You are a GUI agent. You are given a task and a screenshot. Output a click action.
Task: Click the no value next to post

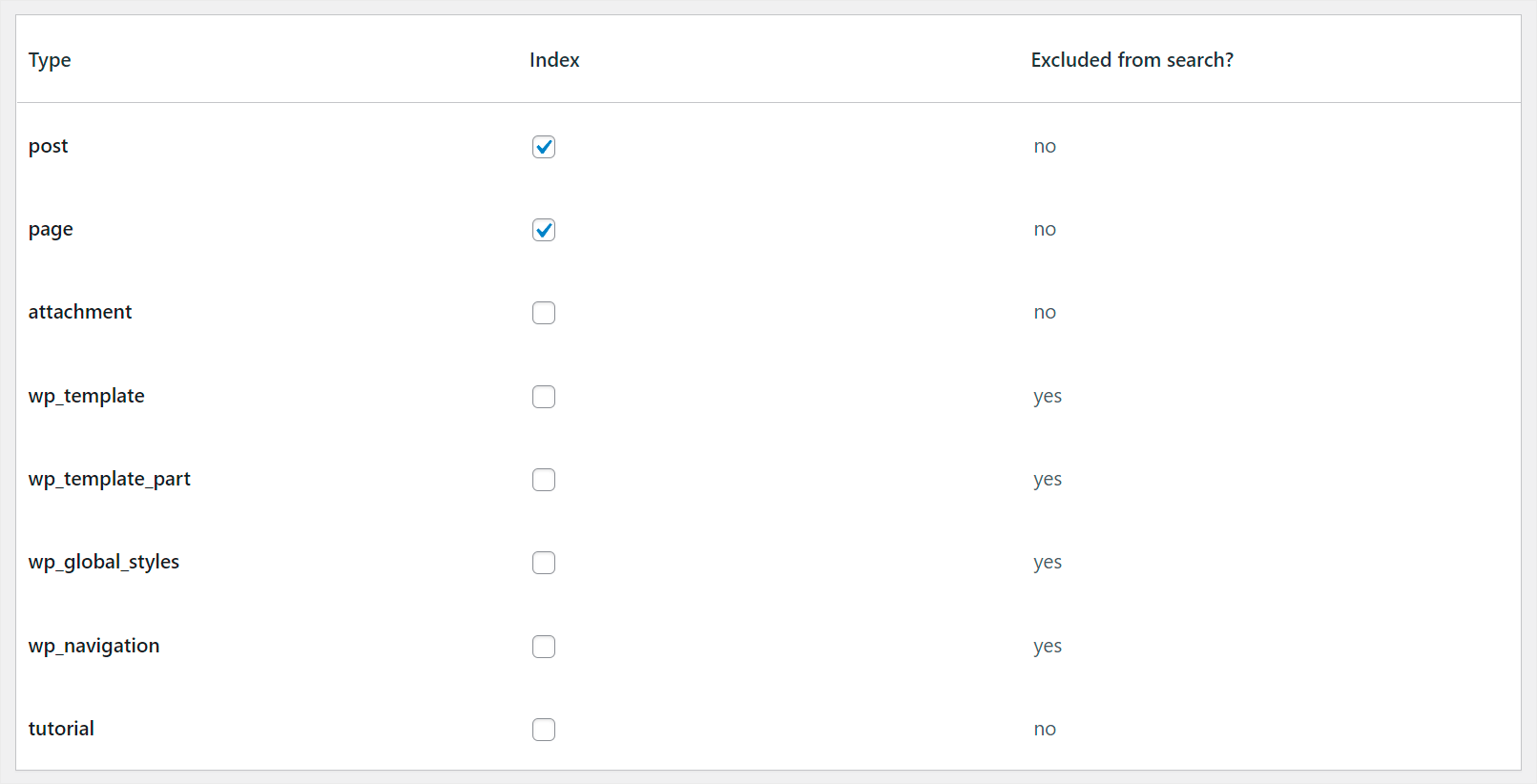coord(1045,146)
